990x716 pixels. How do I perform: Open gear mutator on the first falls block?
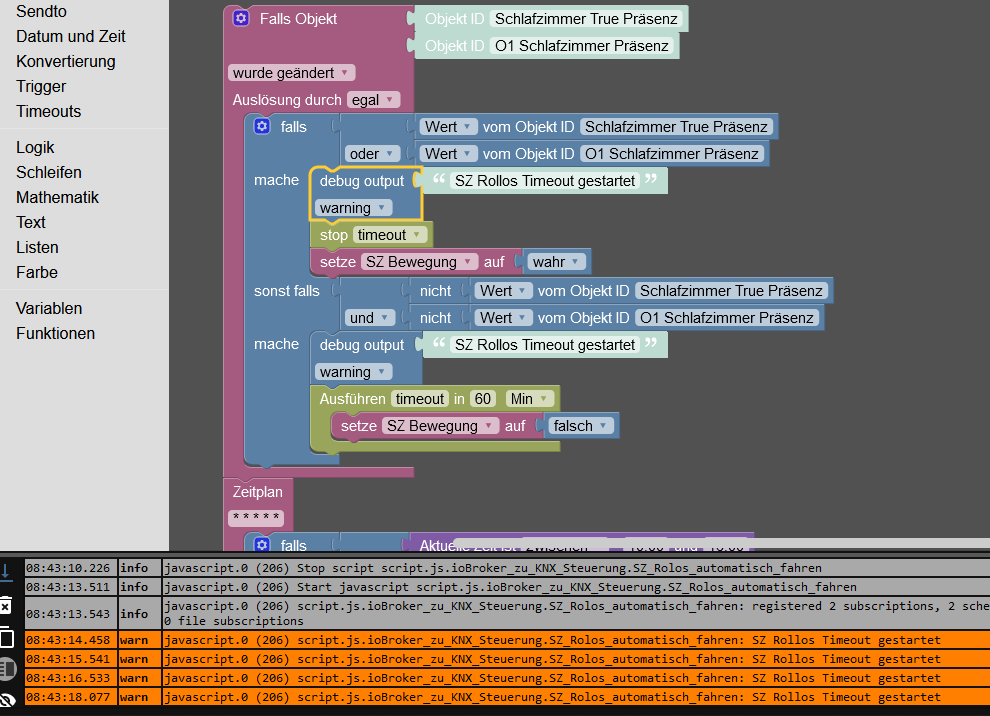pos(262,126)
